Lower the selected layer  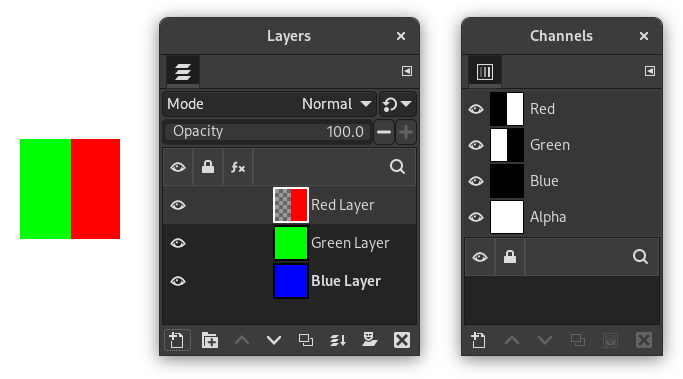coord(274,340)
